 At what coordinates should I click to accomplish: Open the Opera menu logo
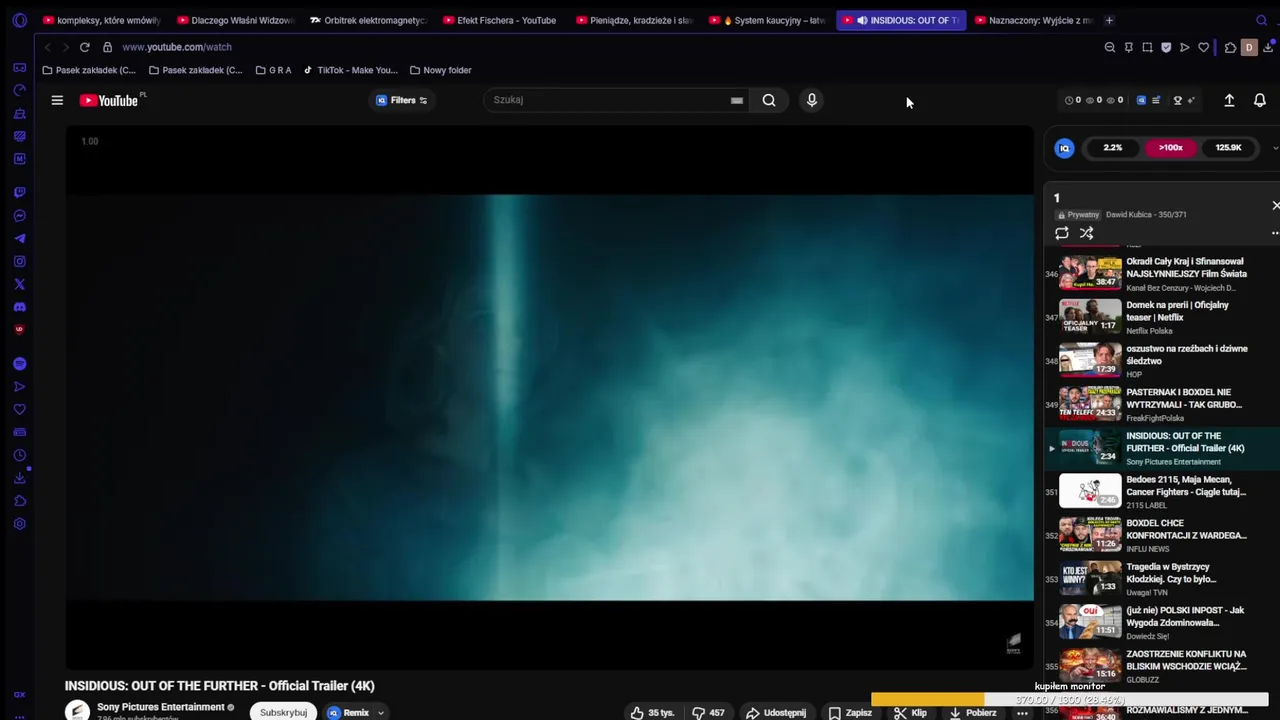[19, 20]
